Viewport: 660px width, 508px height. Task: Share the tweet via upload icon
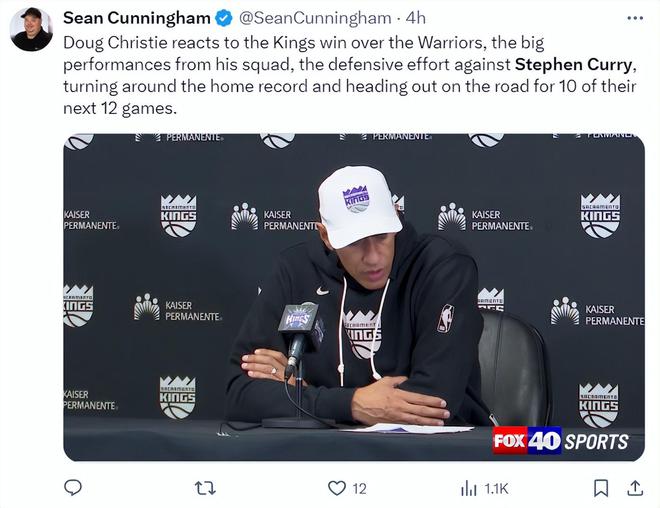click(635, 488)
